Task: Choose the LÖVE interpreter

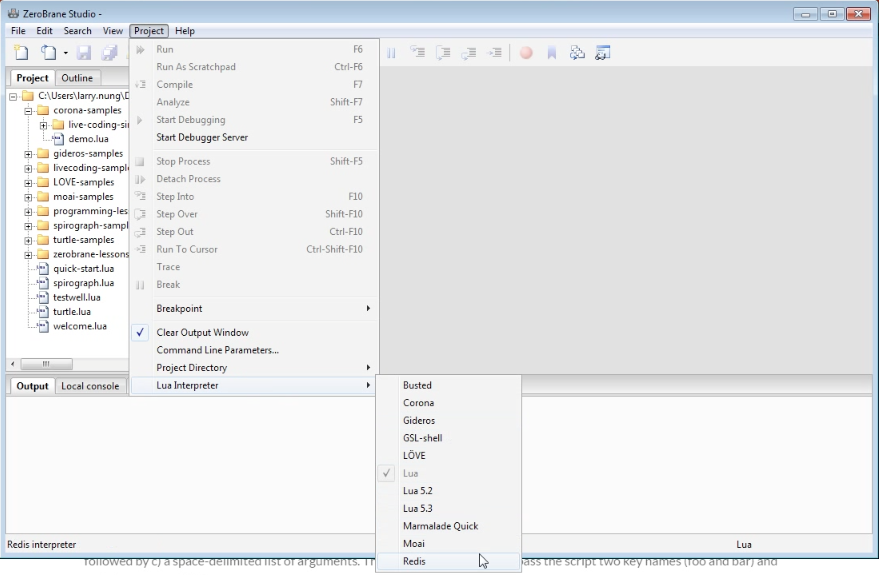Action: pos(448,455)
